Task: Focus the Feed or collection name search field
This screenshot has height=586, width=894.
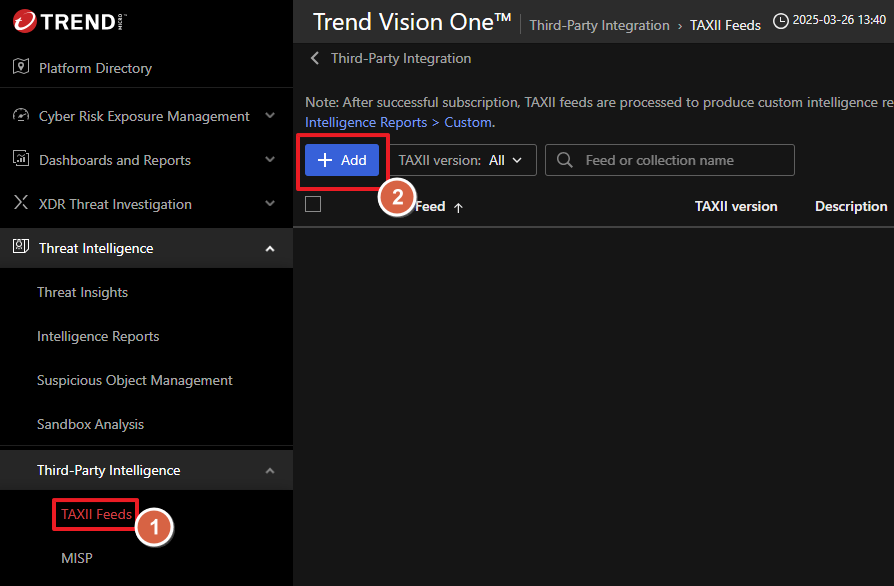Action: click(x=682, y=160)
